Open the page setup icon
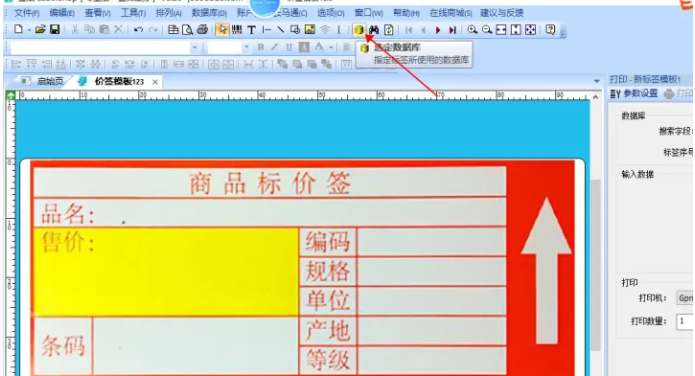 [173, 30]
